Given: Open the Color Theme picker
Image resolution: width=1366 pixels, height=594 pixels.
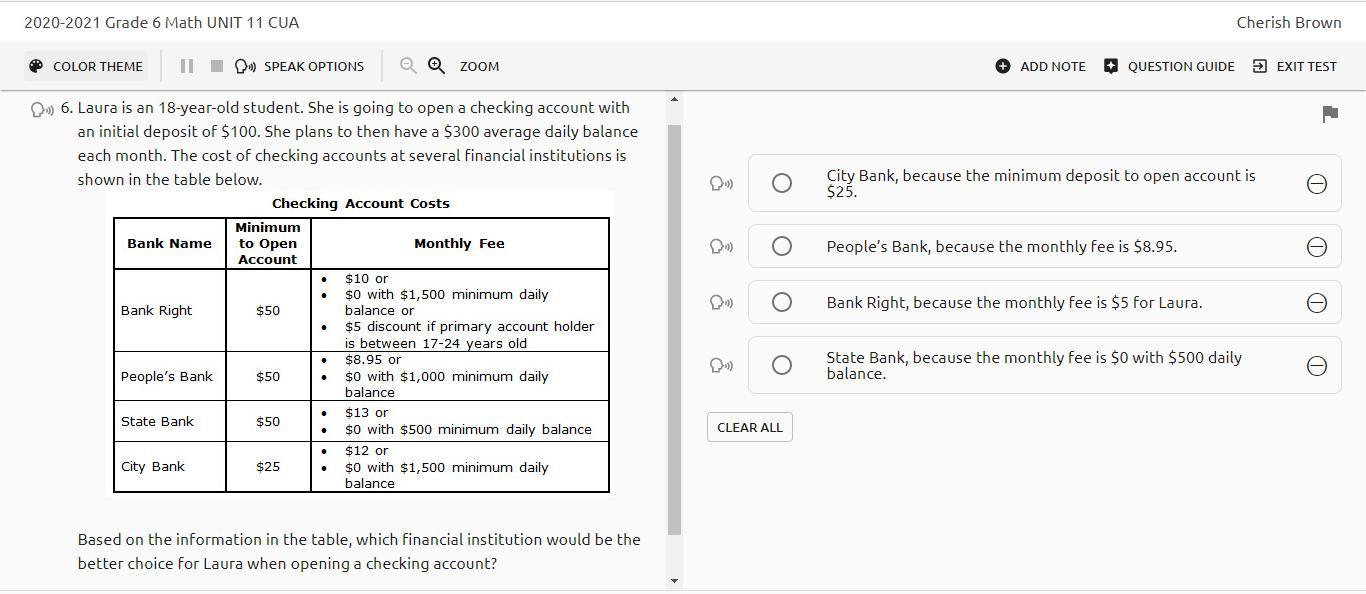Looking at the screenshot, I should pos(86,66).
